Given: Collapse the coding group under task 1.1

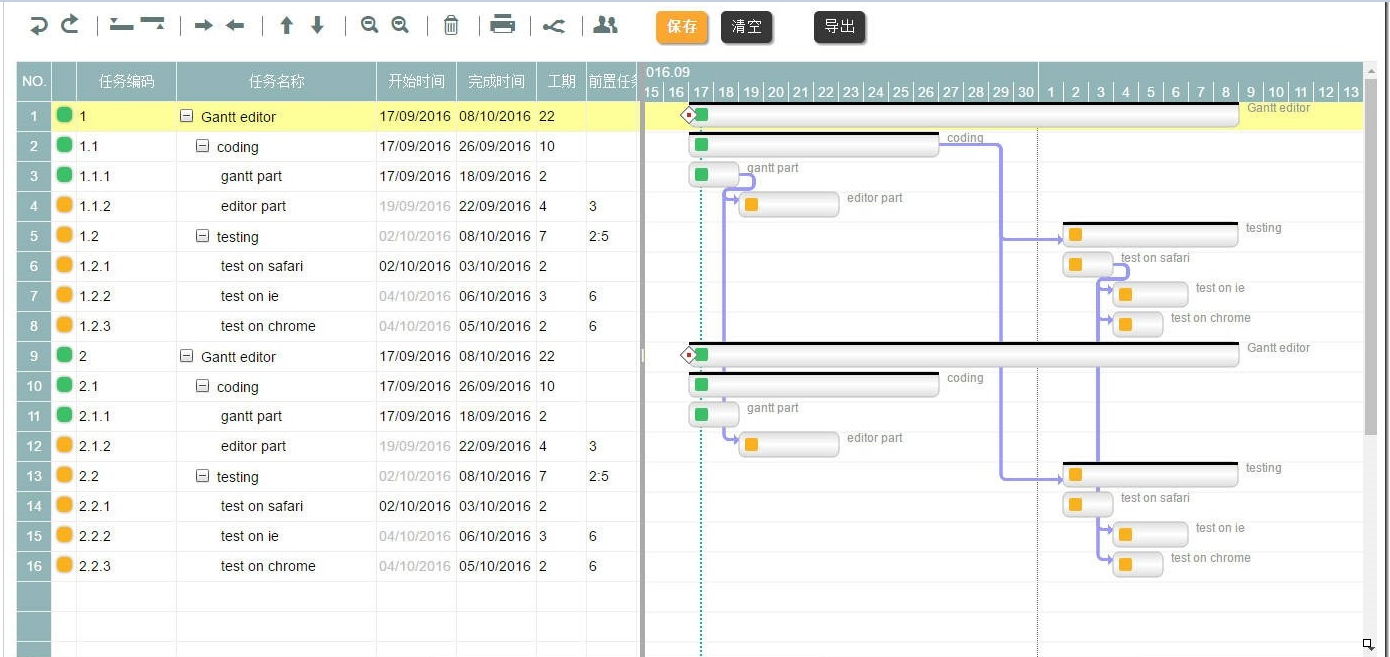Looking at the screenshot, I should [203, 146].
